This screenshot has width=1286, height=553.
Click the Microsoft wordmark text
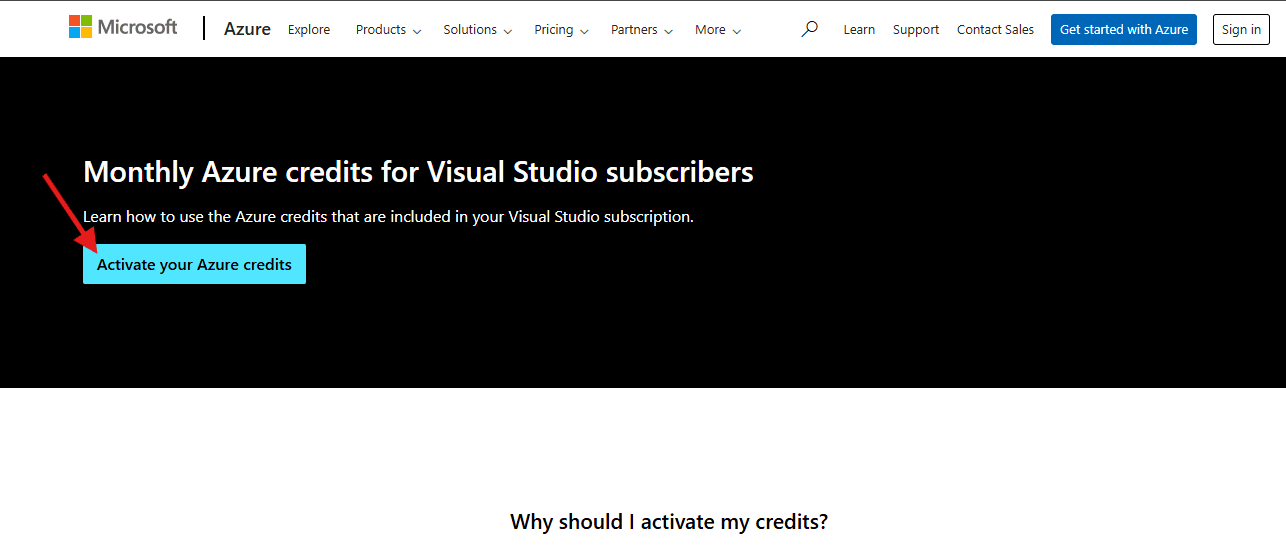(x=137, y=27)
